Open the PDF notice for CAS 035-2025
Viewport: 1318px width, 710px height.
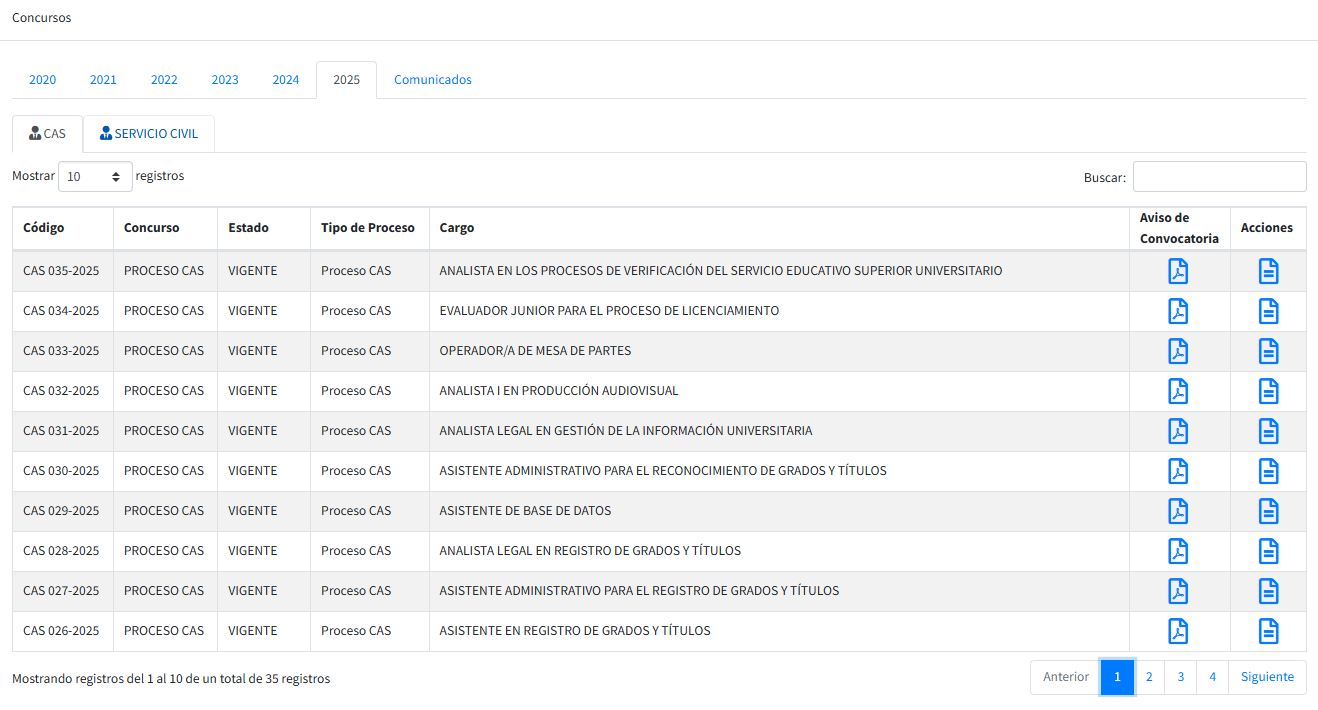coord(1179,271)
